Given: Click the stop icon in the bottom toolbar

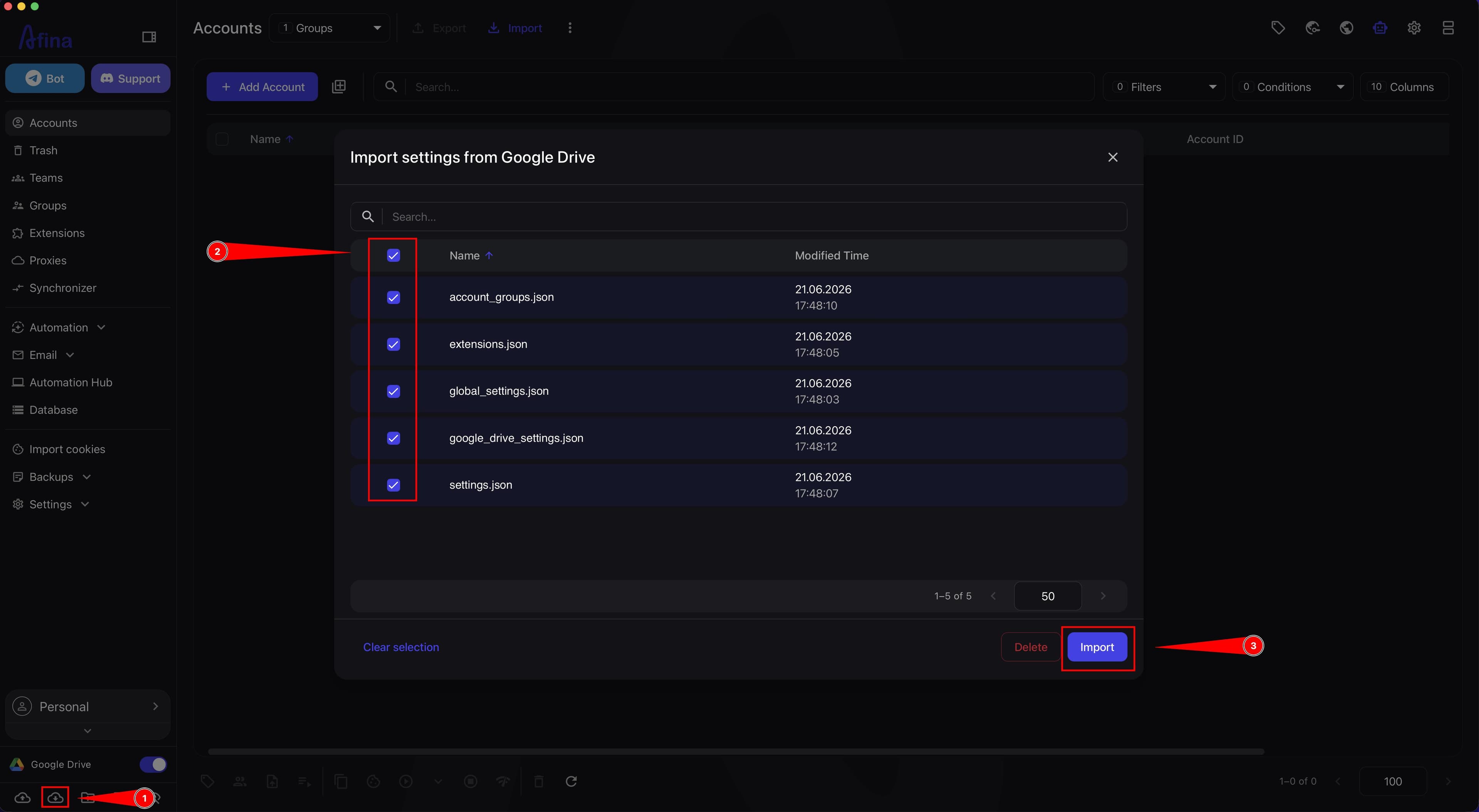Looking at the screenshot, I should click(x=471, y=781).
